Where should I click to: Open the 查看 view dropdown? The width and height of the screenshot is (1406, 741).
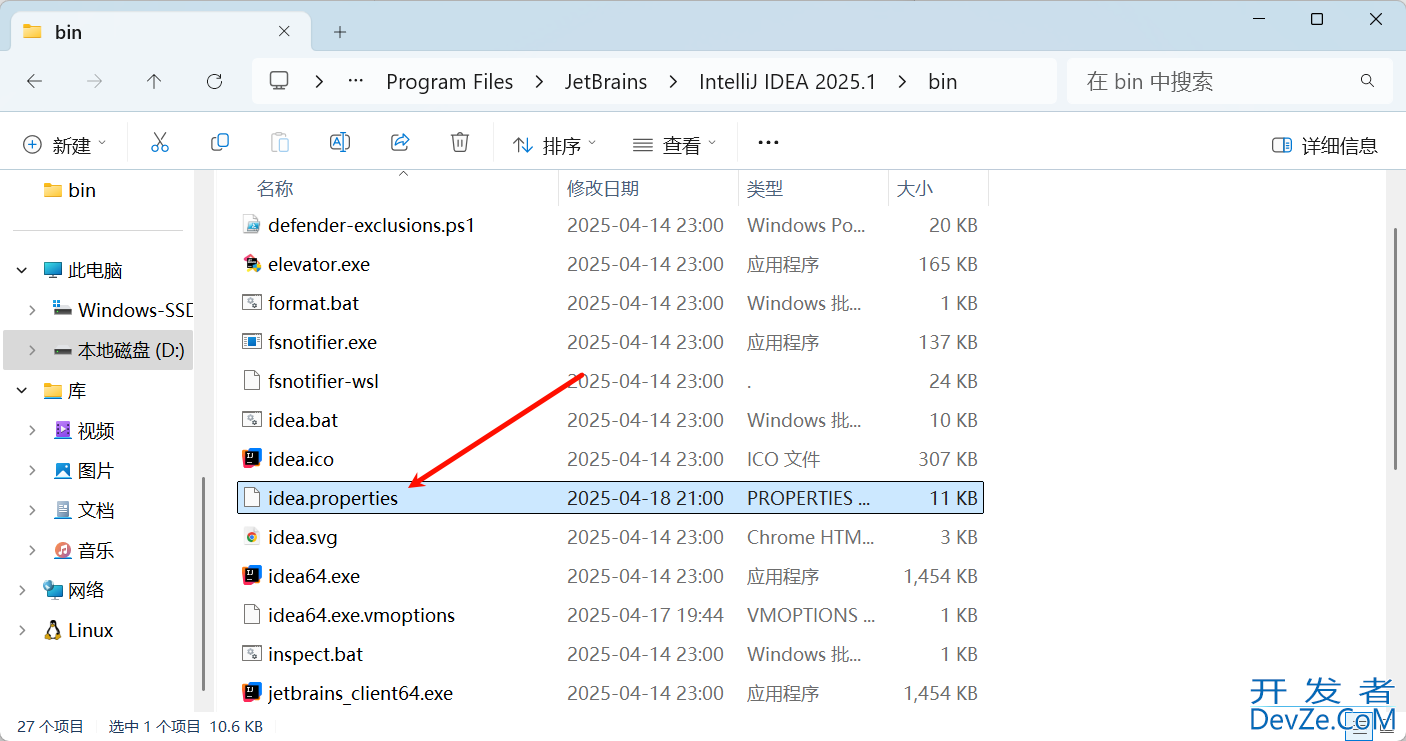[x=675, y=145]
